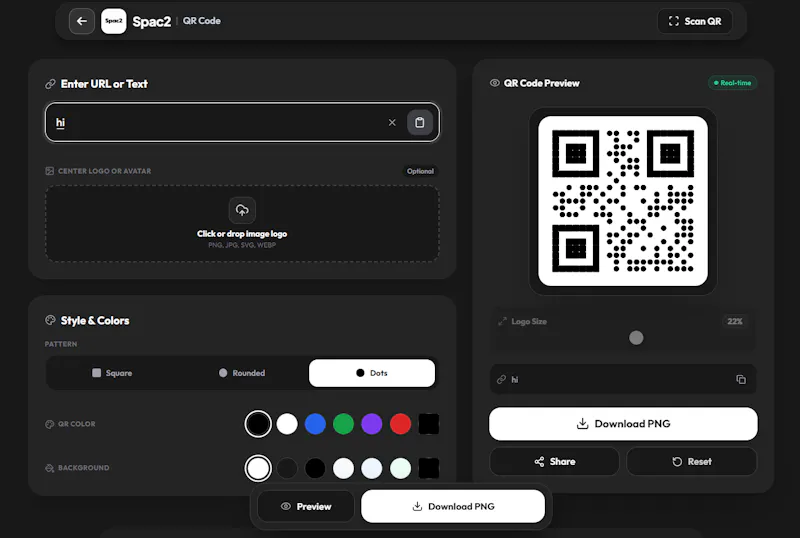Click the Spac2 title text
800x538 pixels.
coord(152,21)
